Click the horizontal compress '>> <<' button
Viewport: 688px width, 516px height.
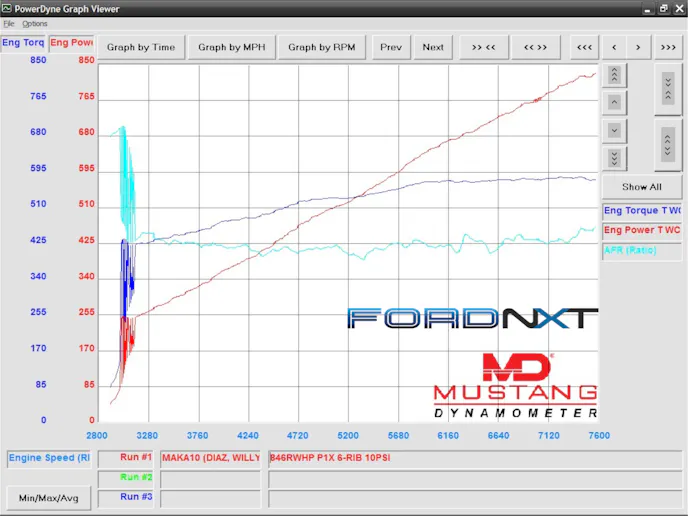pyautogui.click(x=484, y=47)
